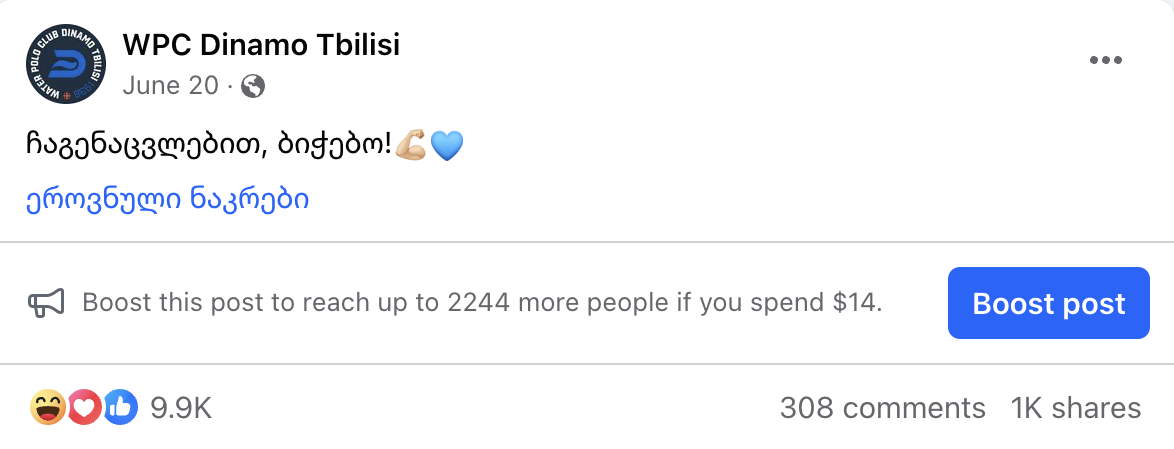Click the Georgian post text ჩაგენაცვლებით, ბიჭებო!

click(209, 145)
